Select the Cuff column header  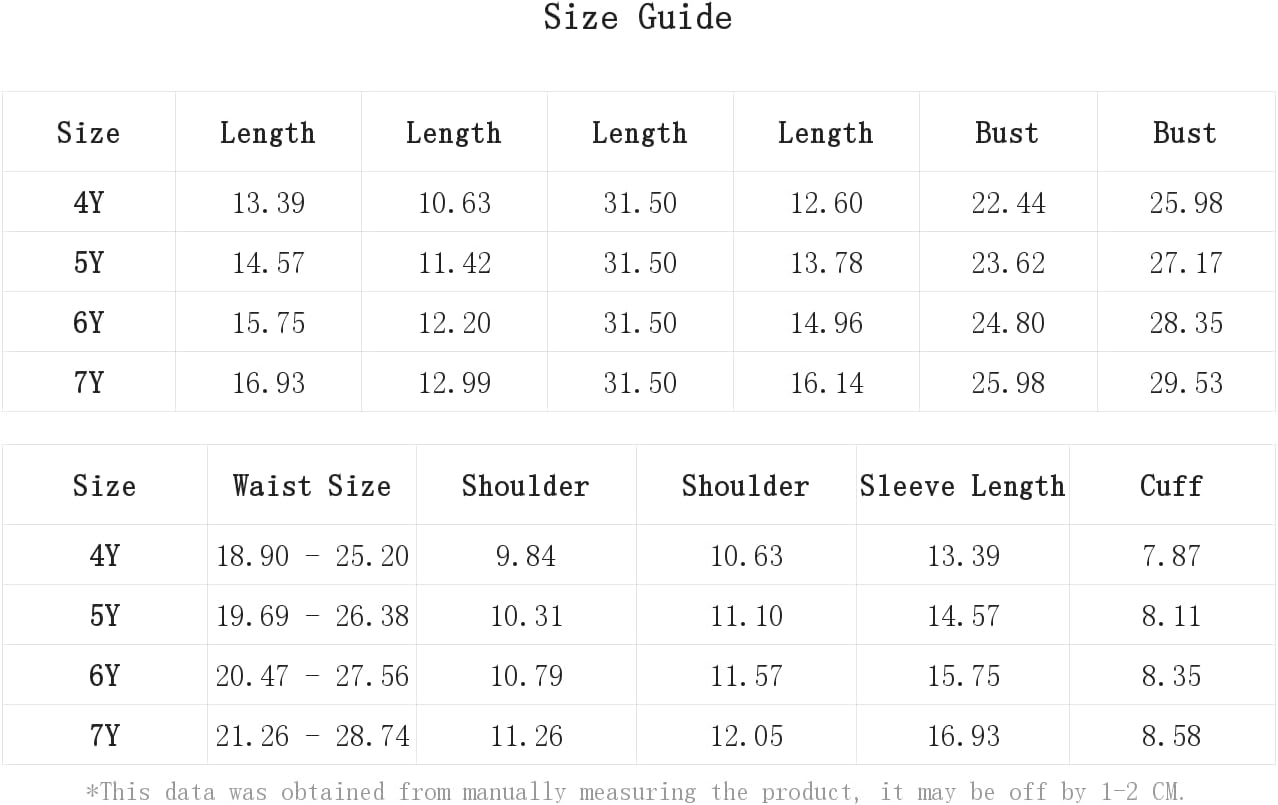pyautogui.click(x=1171, y=486)
